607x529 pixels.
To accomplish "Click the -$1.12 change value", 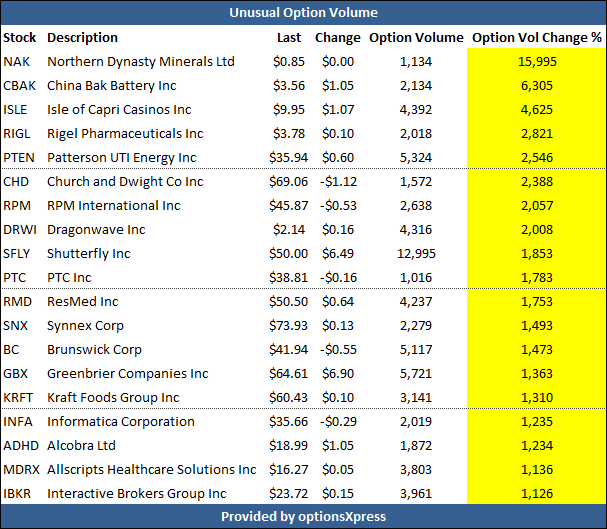I will [x=338, y=181].
